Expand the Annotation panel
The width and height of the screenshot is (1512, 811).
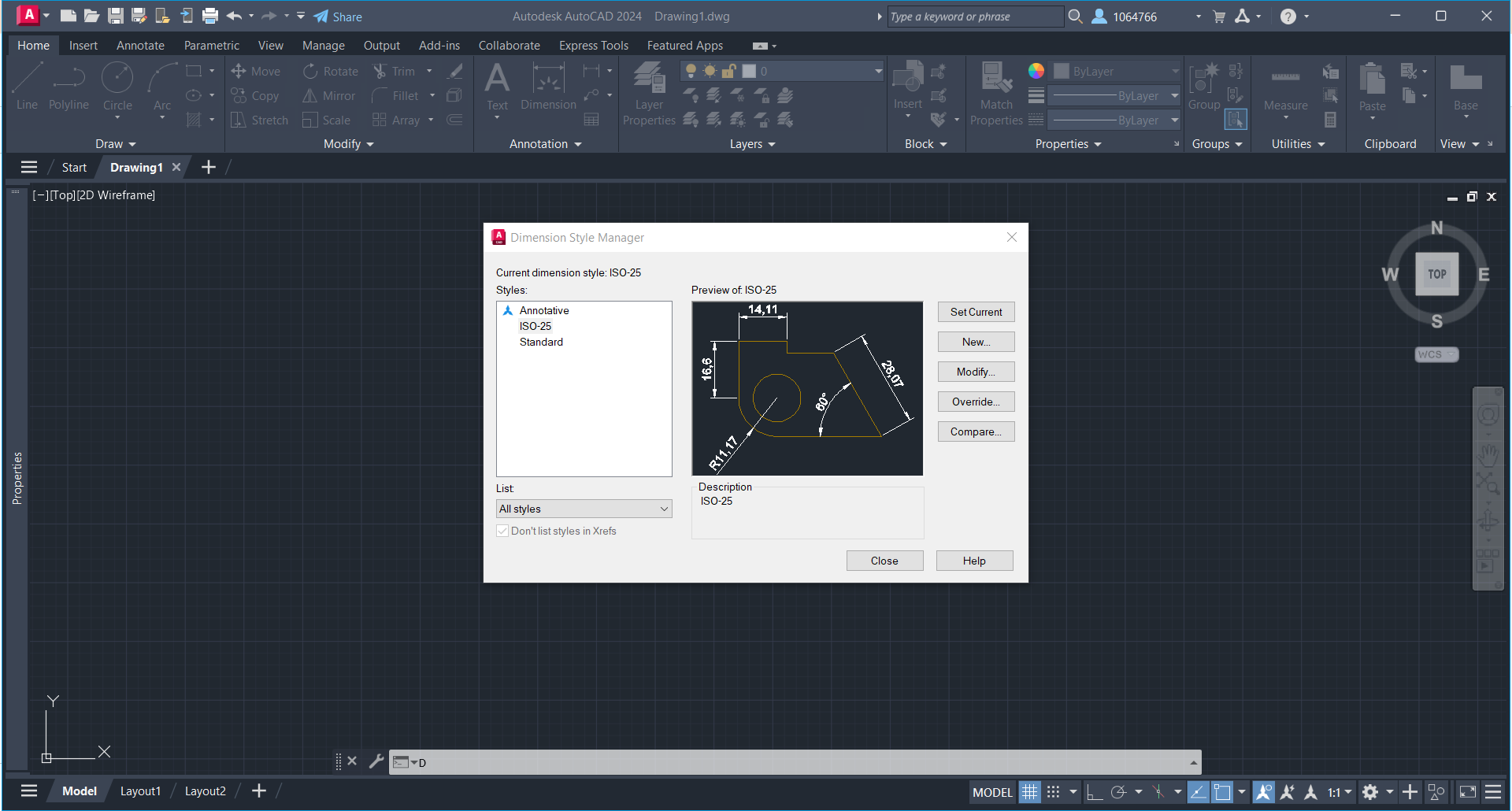point(546,144)
